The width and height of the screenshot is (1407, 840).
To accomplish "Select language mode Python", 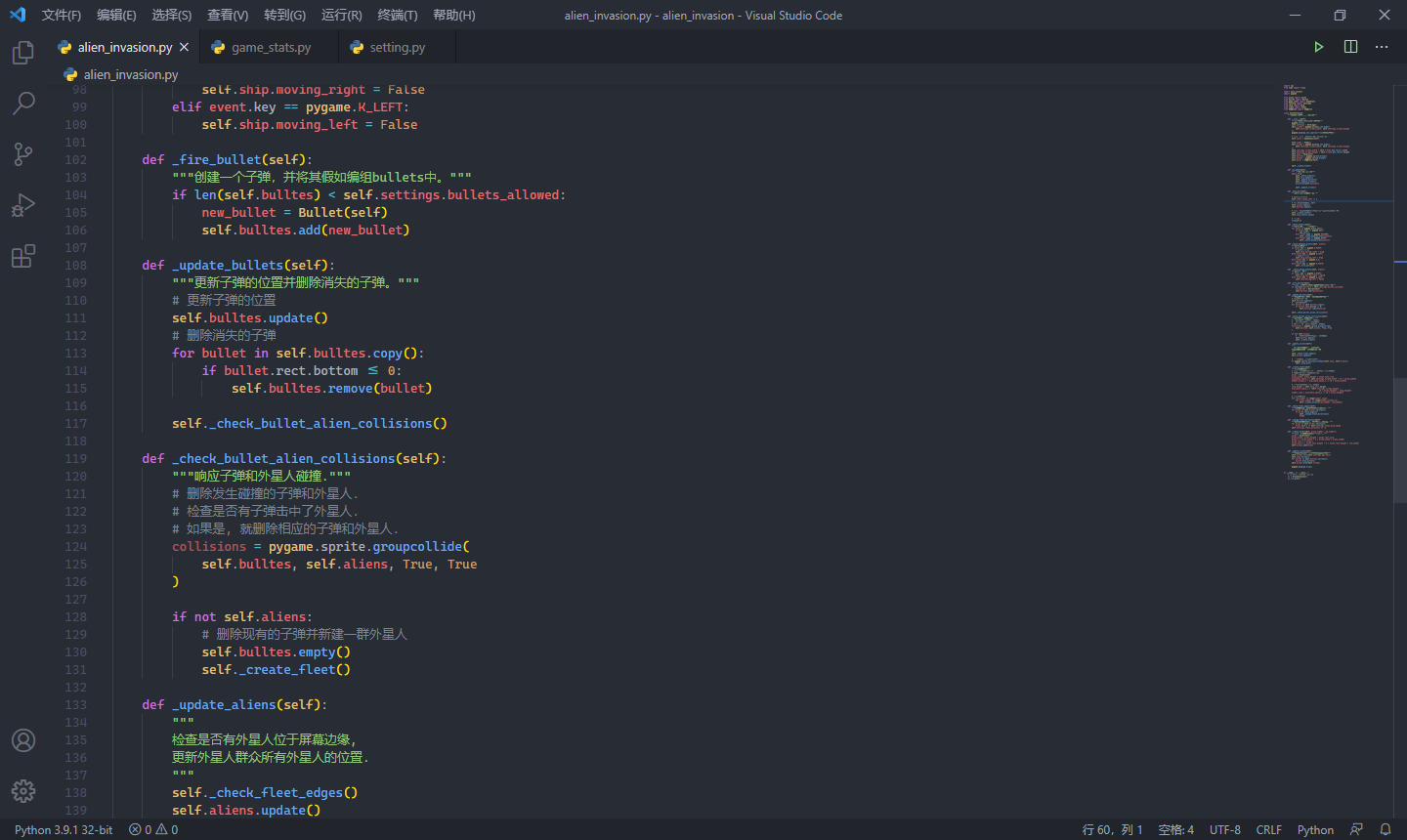I will coord(1315,829).
